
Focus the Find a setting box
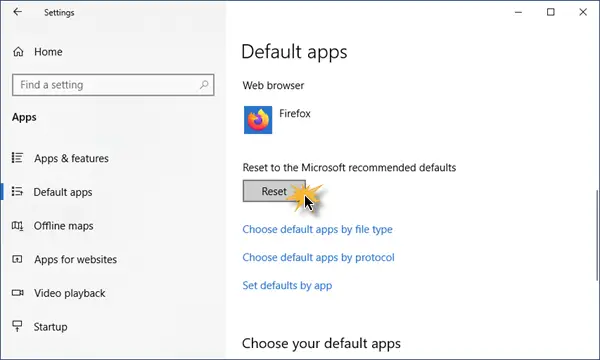pyautogui.click(x=113, y=85)
